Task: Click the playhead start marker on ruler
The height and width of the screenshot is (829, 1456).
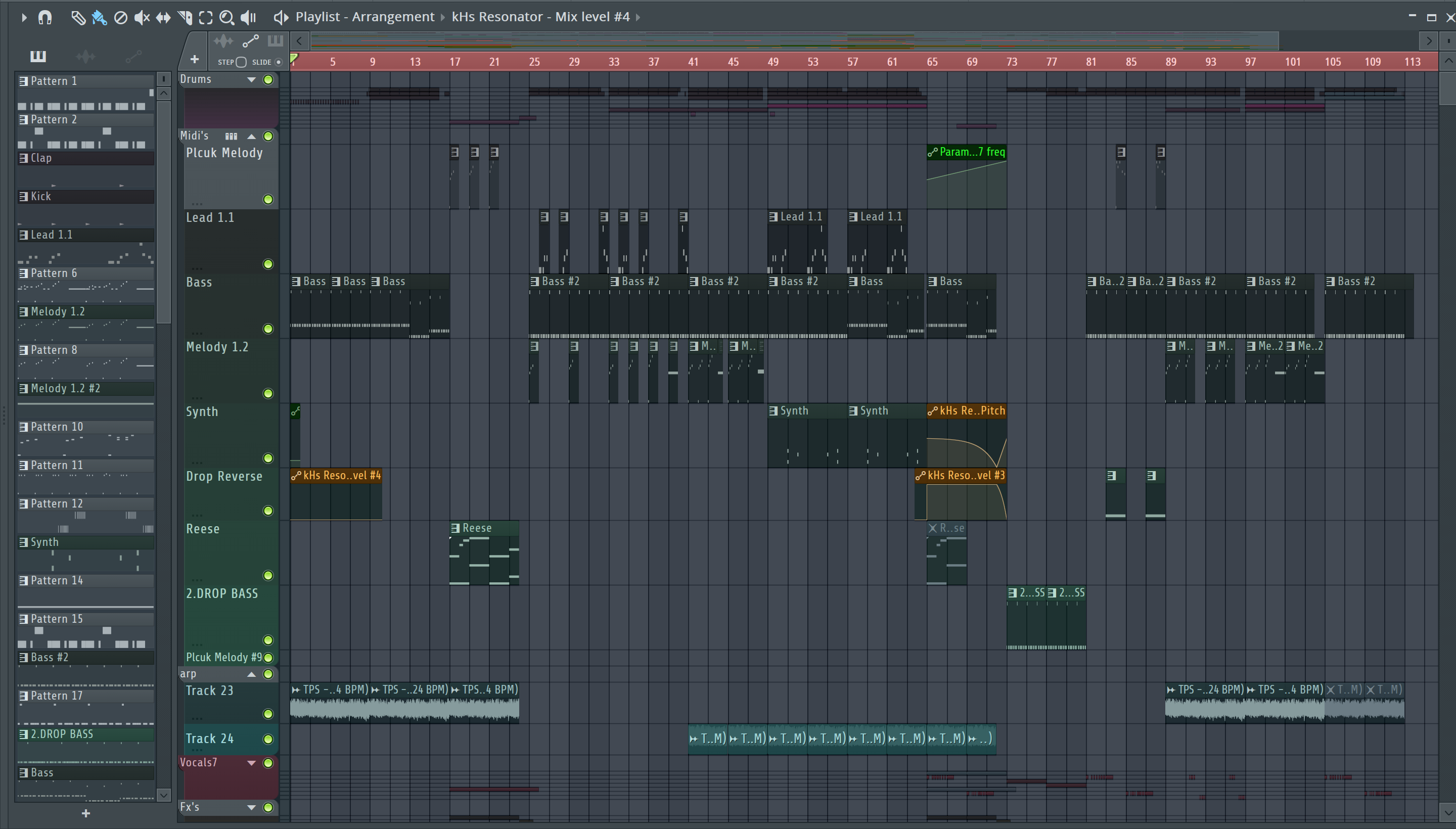Action: pyautogui.click(x=294, y=59)
